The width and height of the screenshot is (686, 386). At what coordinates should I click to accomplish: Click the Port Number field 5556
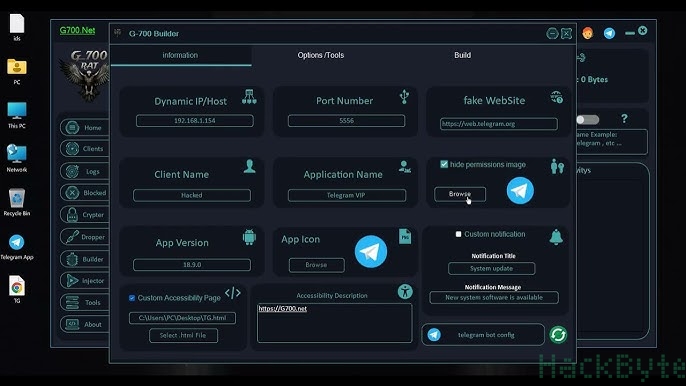[346, 120]
